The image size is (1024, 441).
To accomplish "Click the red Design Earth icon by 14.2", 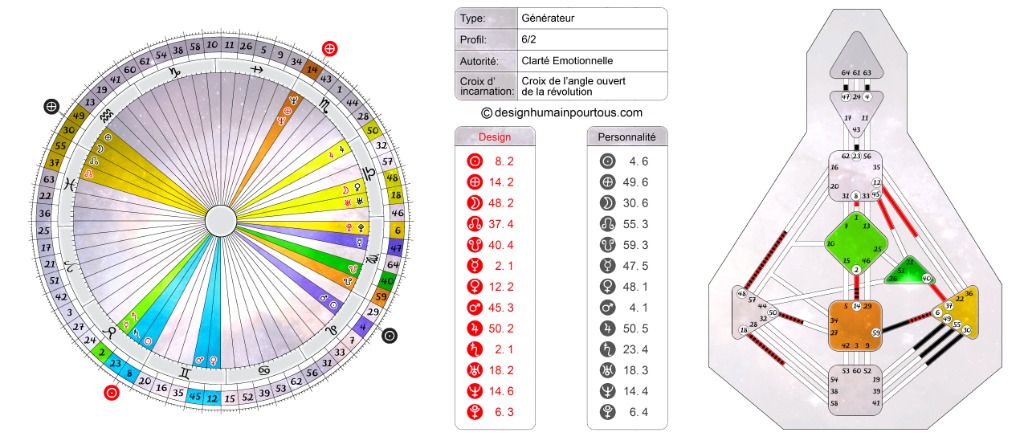I will [474, 184].
